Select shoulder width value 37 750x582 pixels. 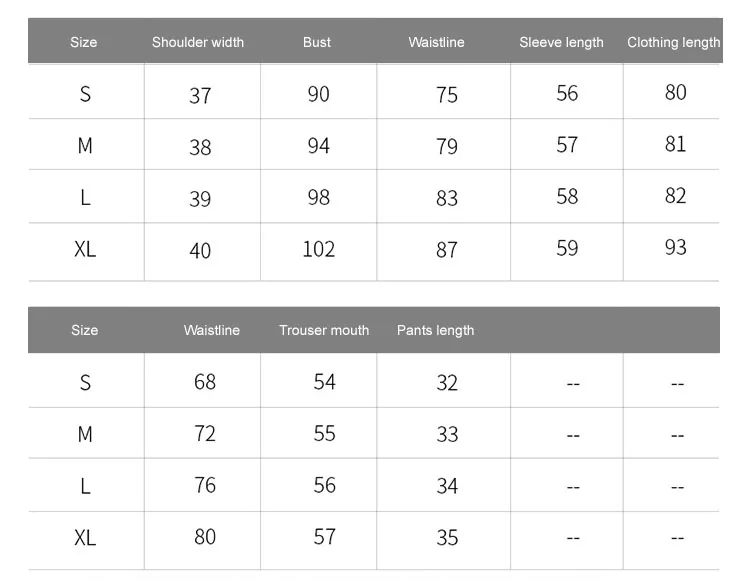pyautogui.click(x=200, y=95)
